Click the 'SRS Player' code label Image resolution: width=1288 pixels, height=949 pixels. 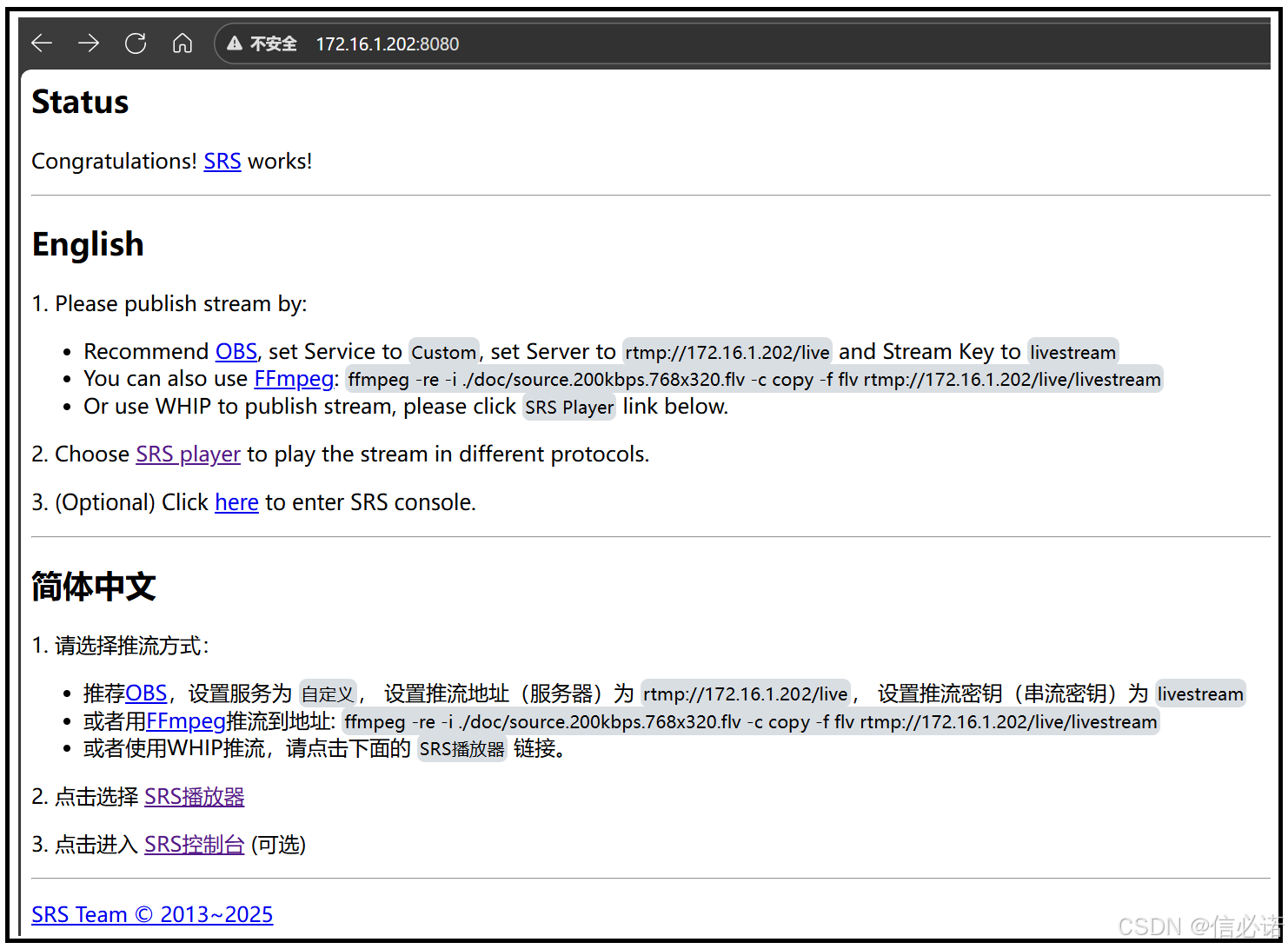tap(569, 408)
